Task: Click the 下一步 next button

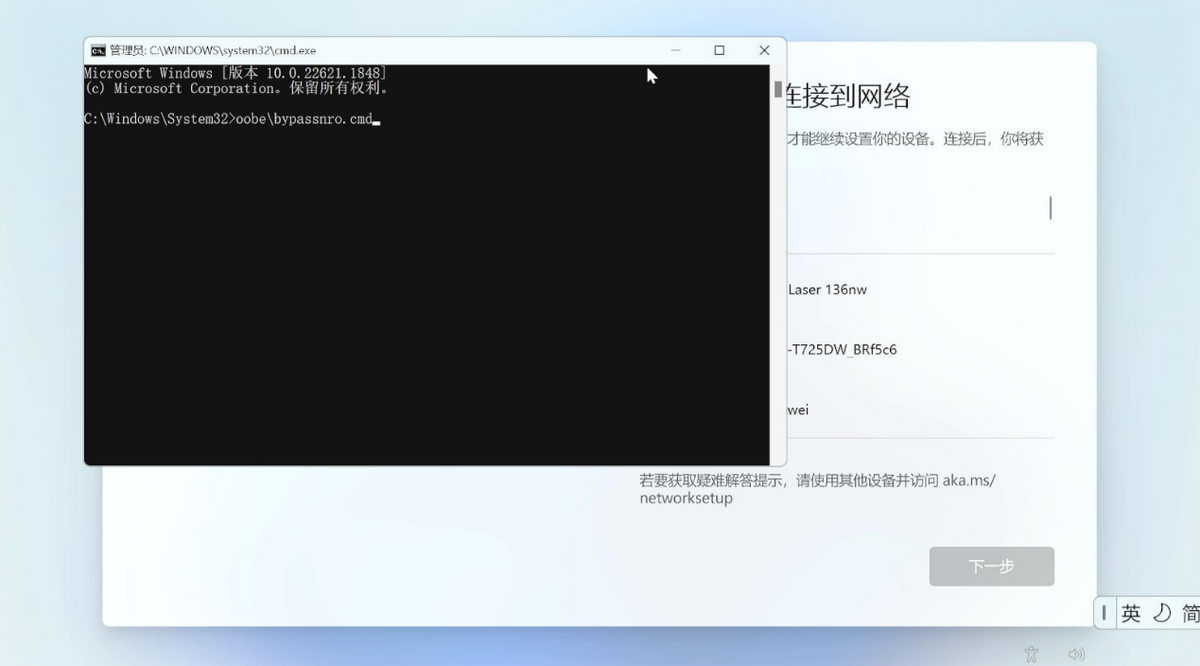Action: coord(991,566)
